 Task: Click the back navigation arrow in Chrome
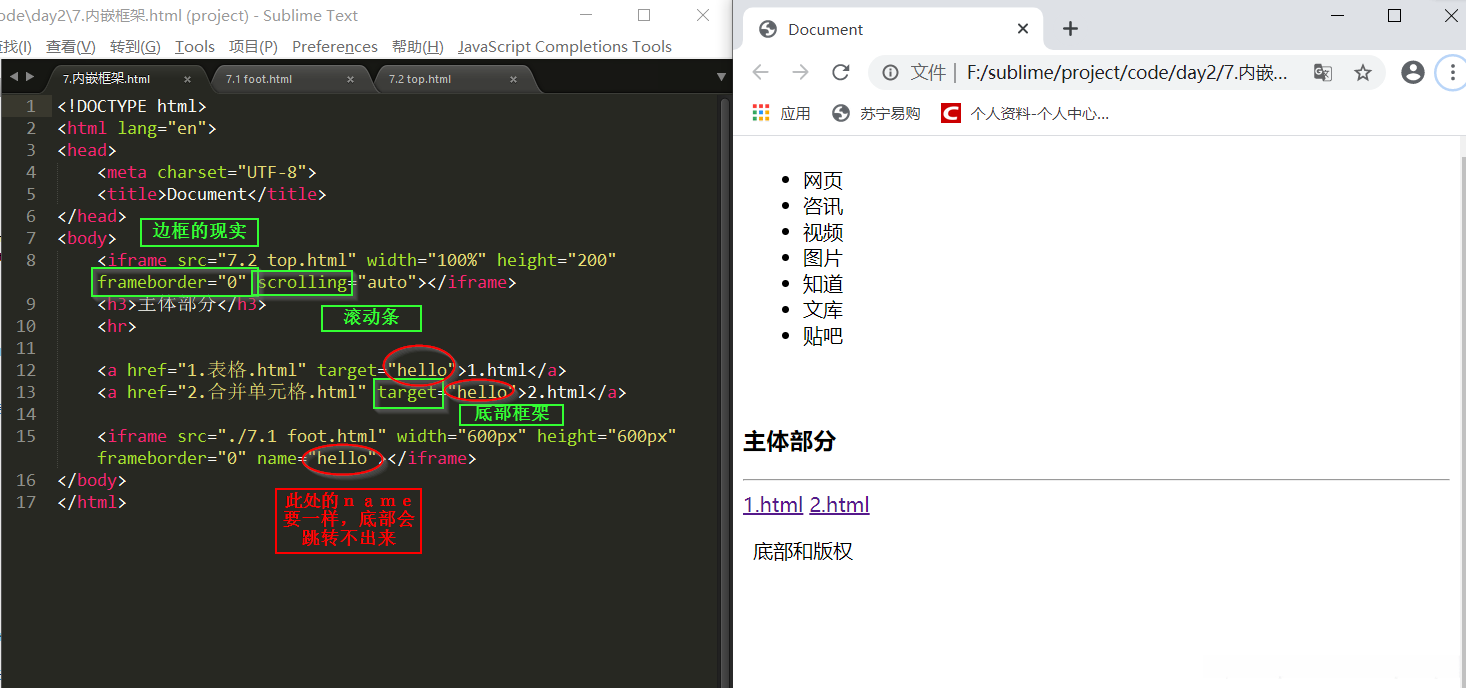pos(760,72)
